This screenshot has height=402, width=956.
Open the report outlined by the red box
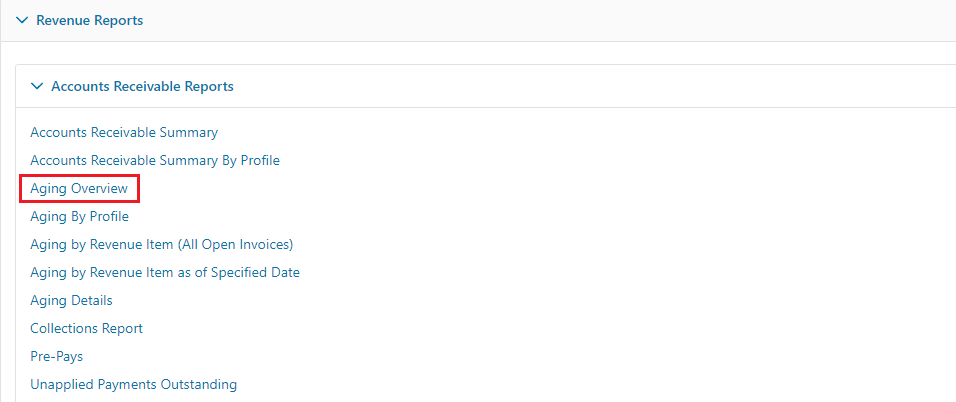tap(79, 188)
